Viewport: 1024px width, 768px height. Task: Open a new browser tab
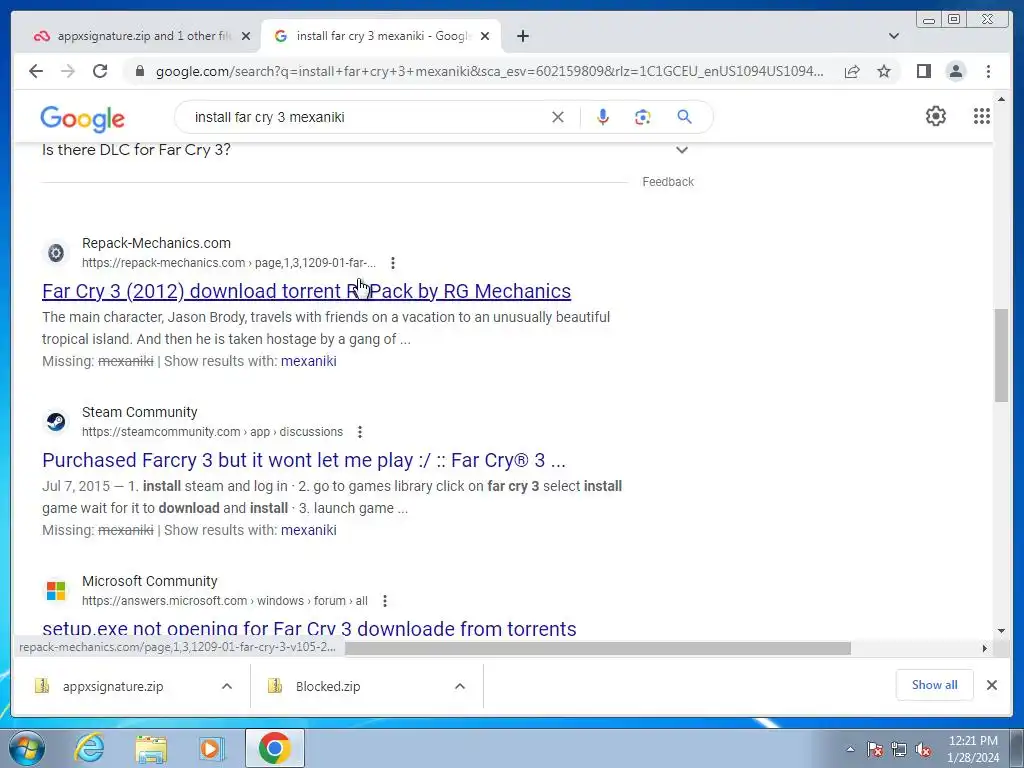coord(522,36)
